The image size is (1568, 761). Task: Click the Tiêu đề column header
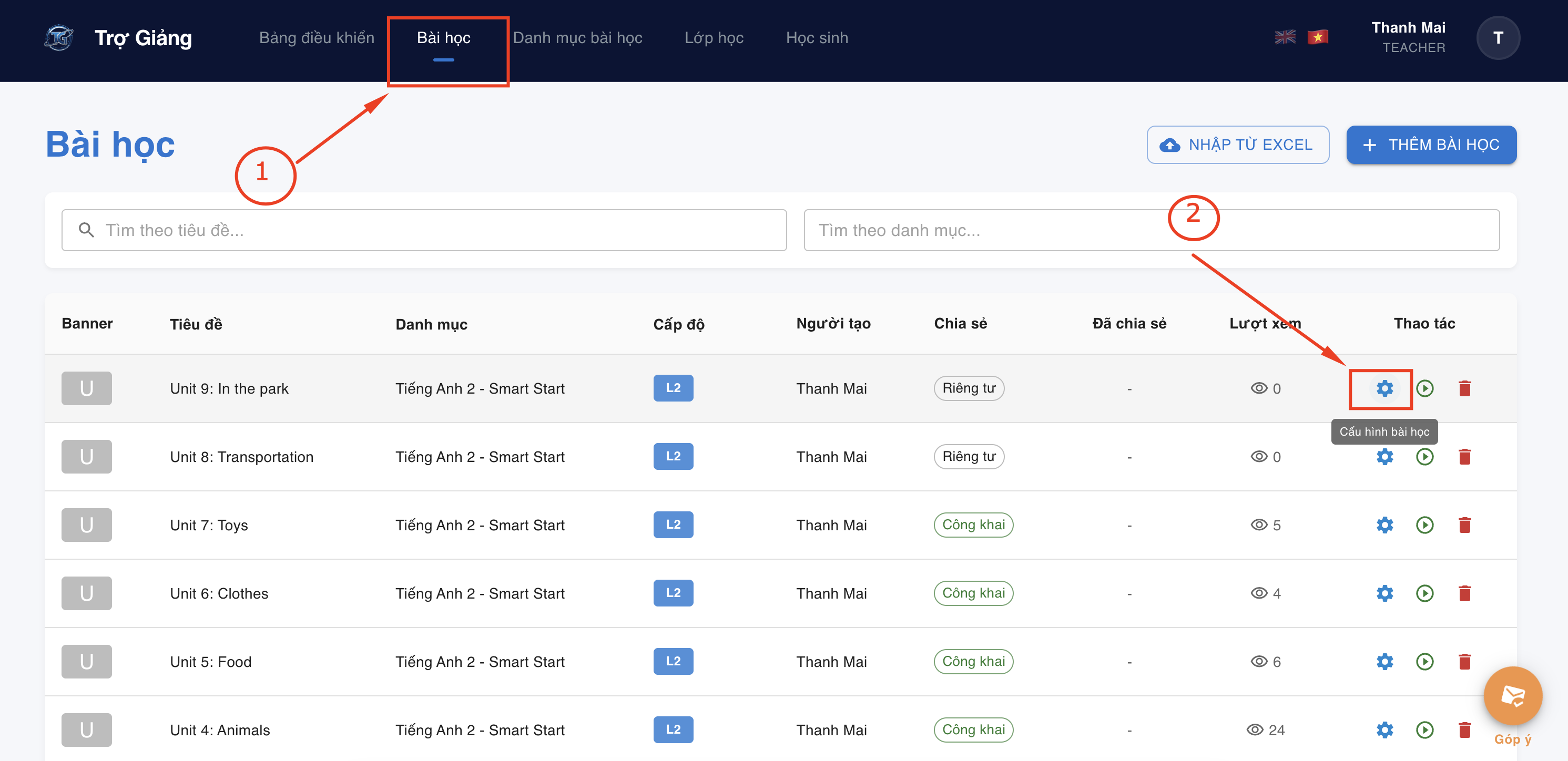pos(196,324)
